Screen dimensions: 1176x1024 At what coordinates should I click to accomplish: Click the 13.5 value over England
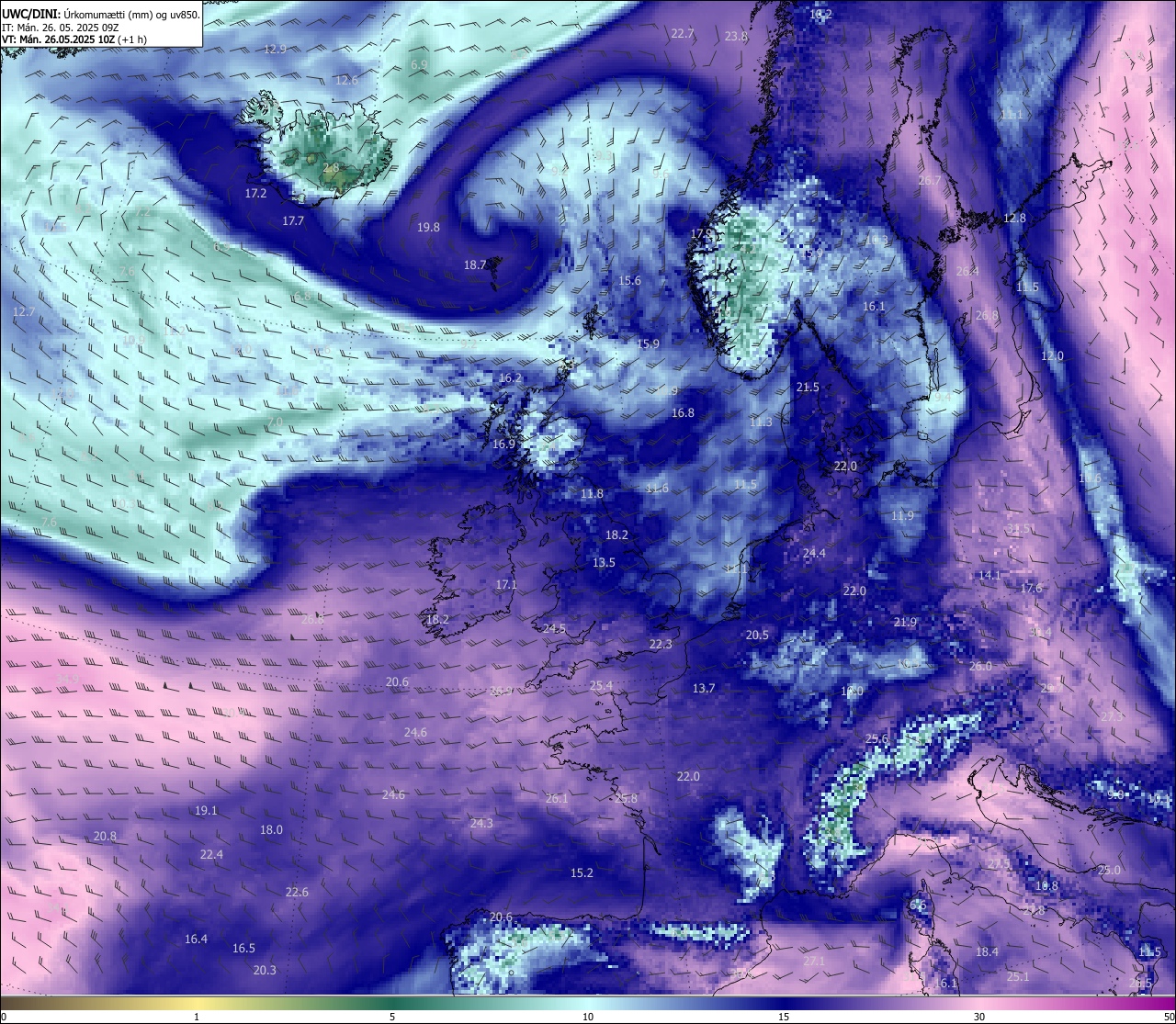pyautogui.click(x=604, y=563)
